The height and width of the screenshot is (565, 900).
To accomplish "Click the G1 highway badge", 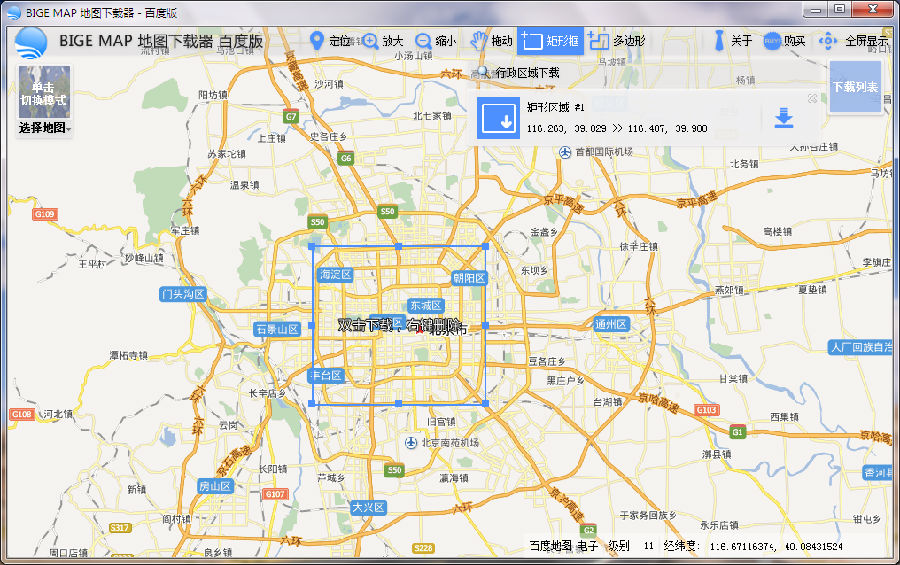I will (738, 432).
